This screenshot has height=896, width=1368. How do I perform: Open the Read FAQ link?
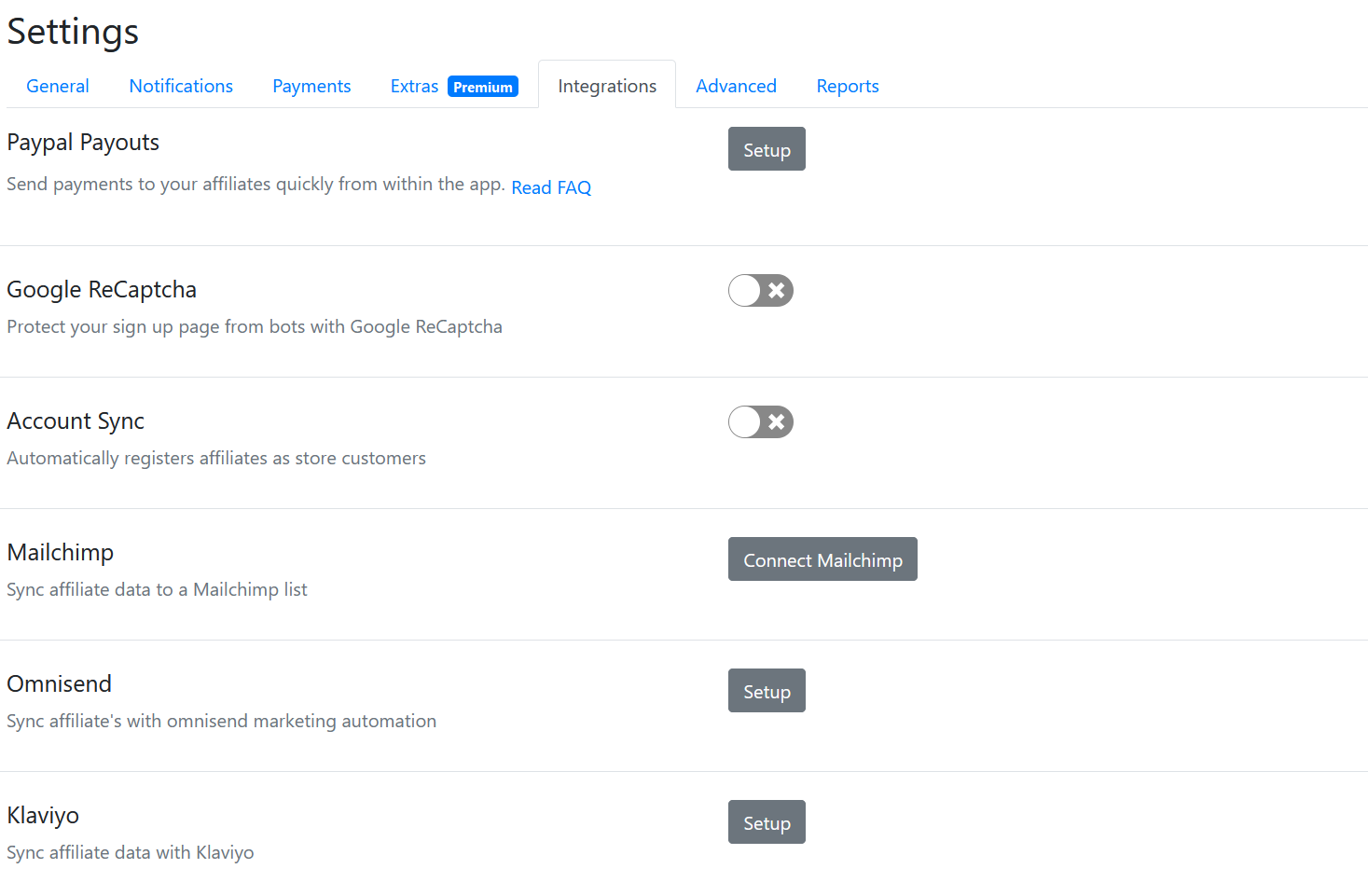coord(551,187)
